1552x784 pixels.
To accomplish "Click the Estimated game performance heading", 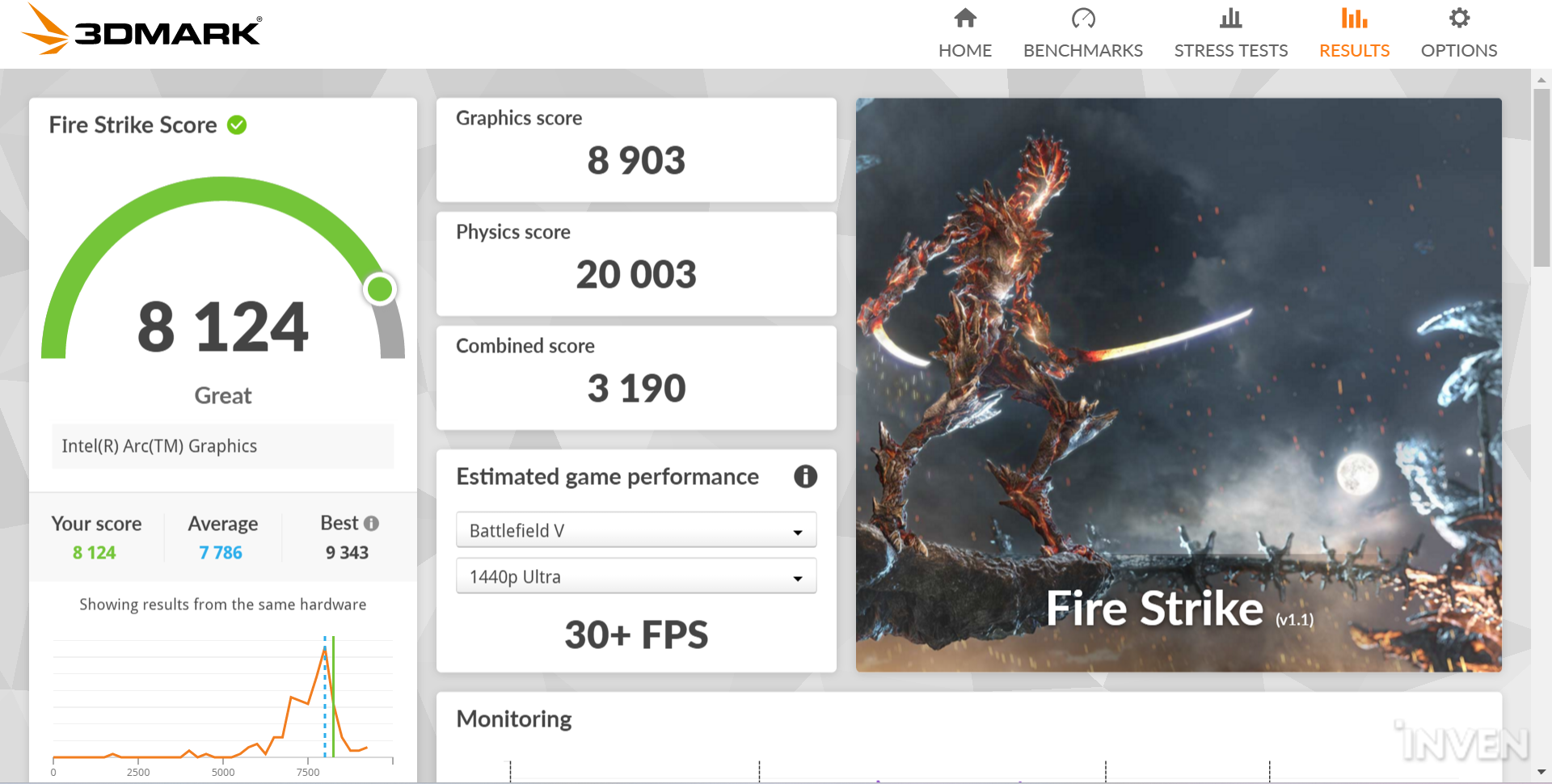I will [x=607, y=477].
